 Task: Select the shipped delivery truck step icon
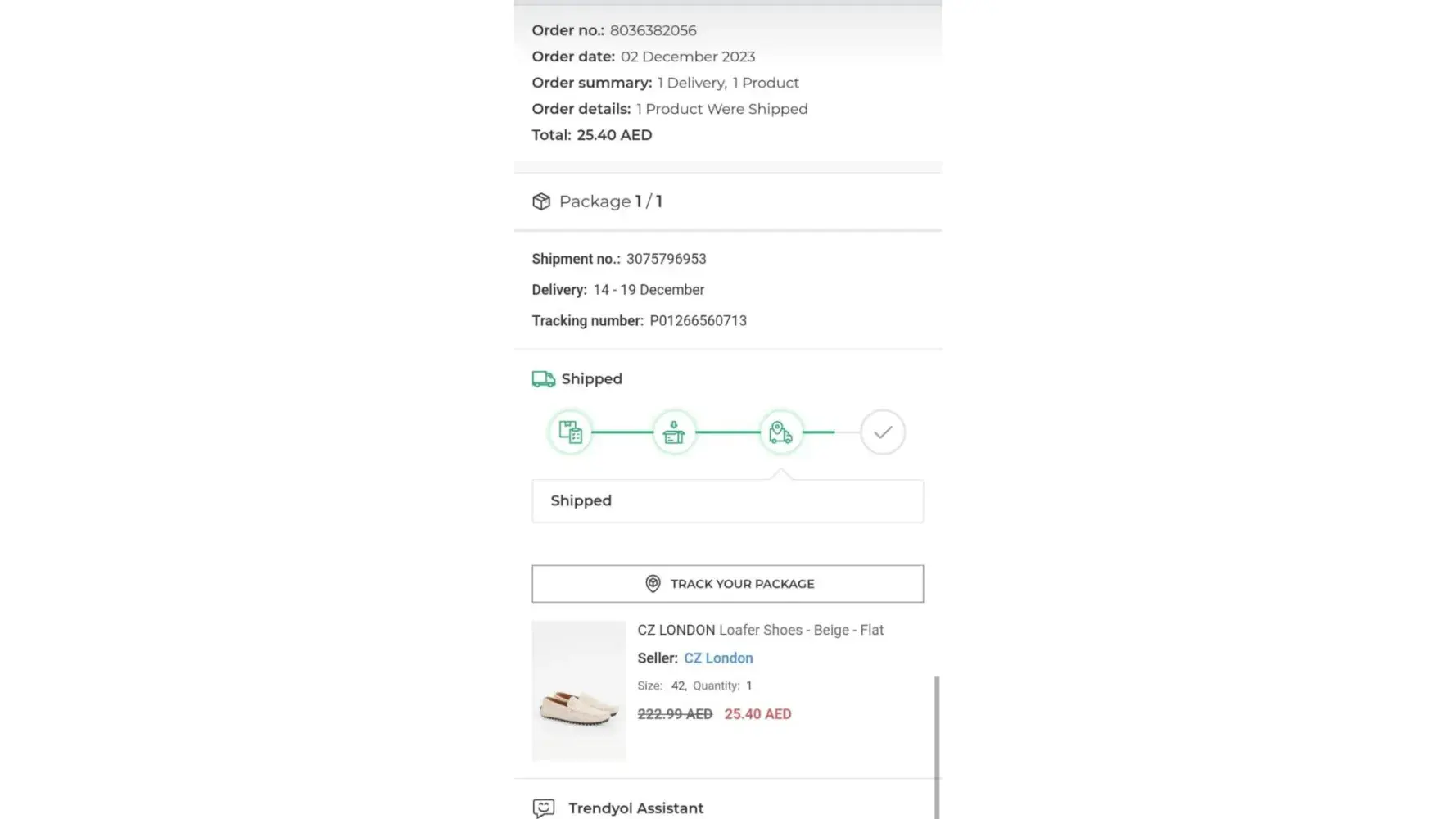pos(780,432)
